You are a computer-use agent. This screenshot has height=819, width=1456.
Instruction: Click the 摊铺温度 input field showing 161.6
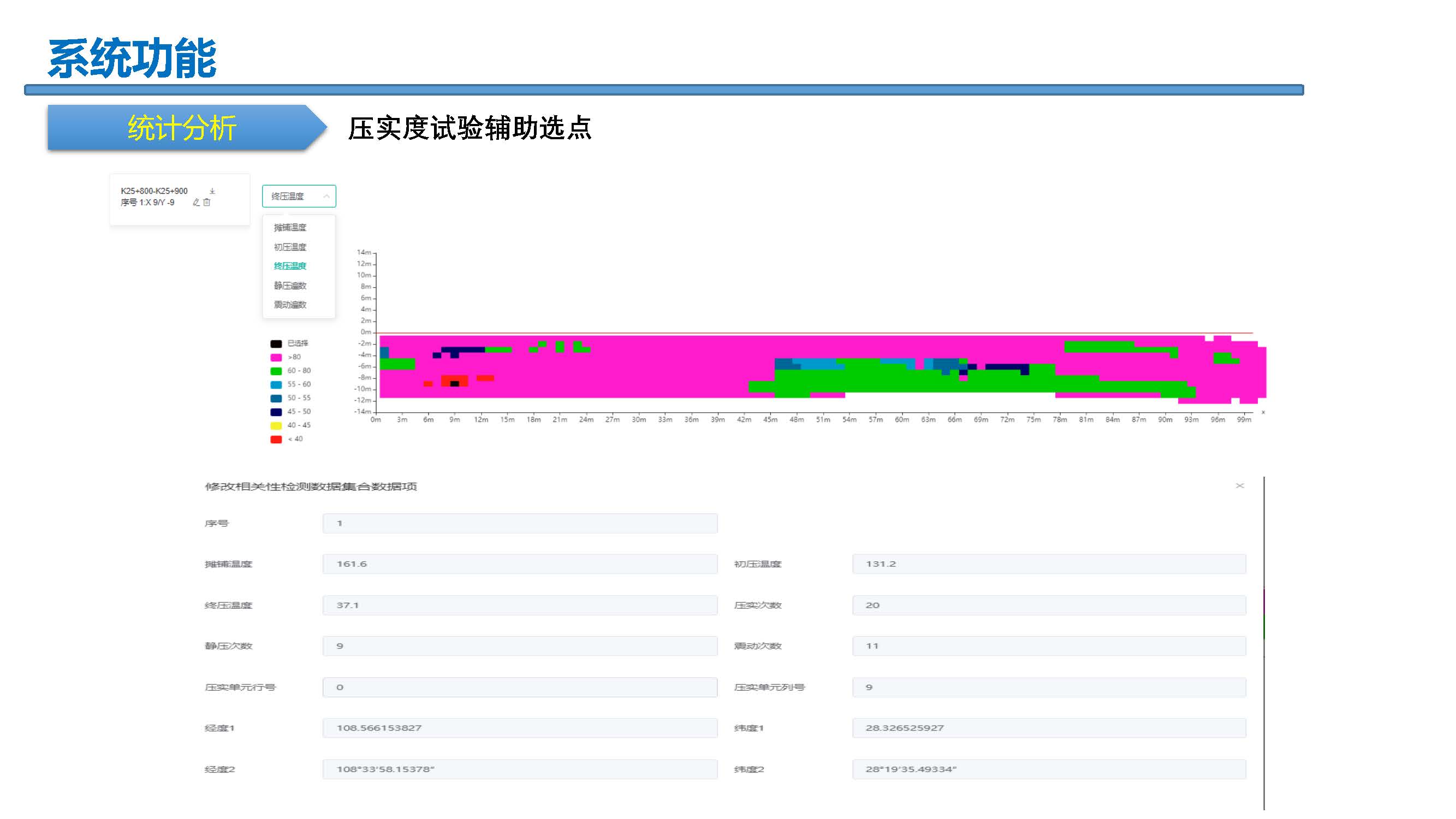pyautogui.click(x=519, y=564)
